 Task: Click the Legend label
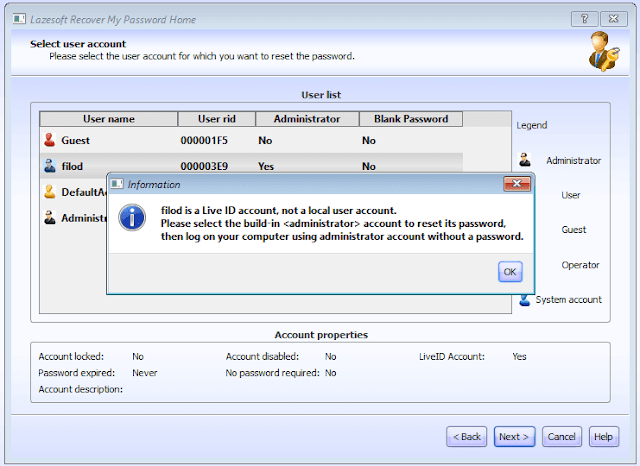(x=532, y=125)
